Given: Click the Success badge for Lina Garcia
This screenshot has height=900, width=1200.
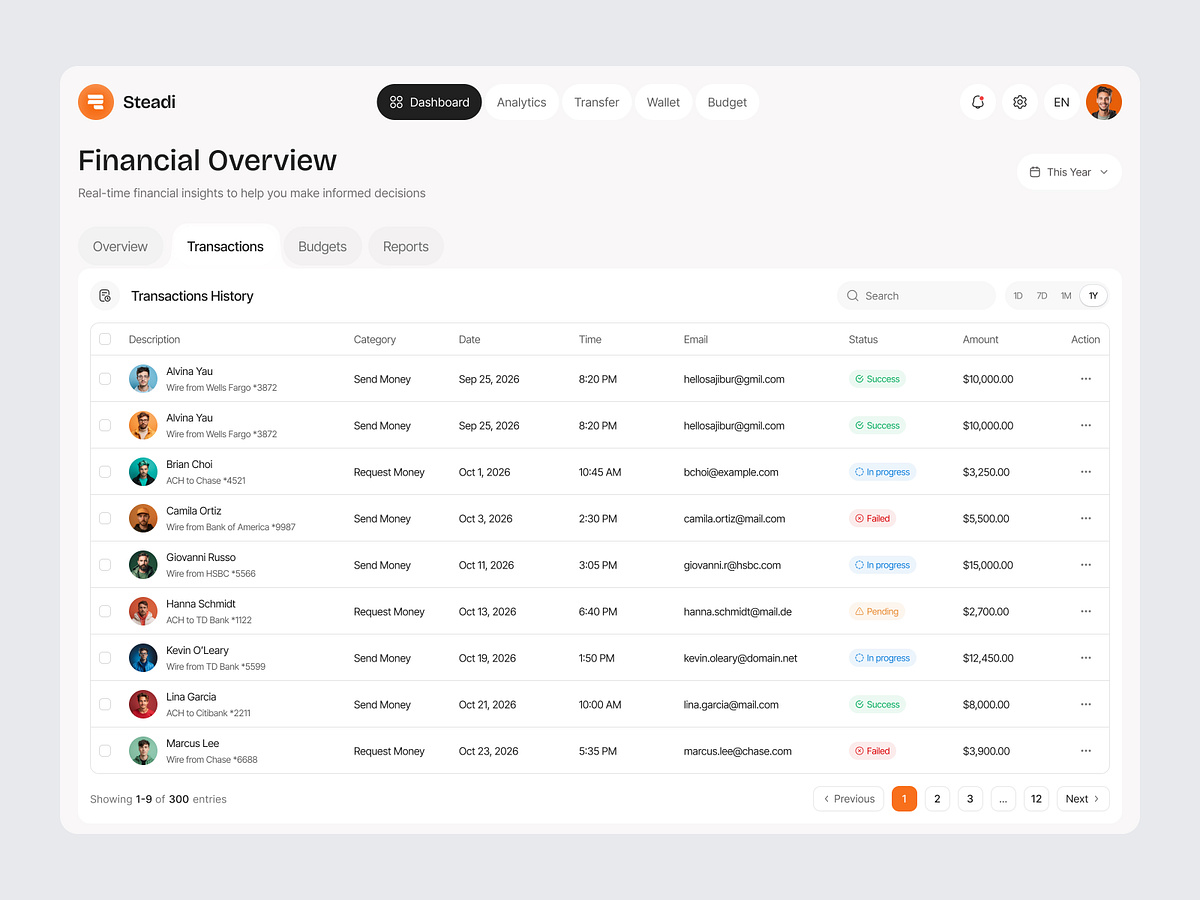Looking at the screenshot, I should pos(877,704).
